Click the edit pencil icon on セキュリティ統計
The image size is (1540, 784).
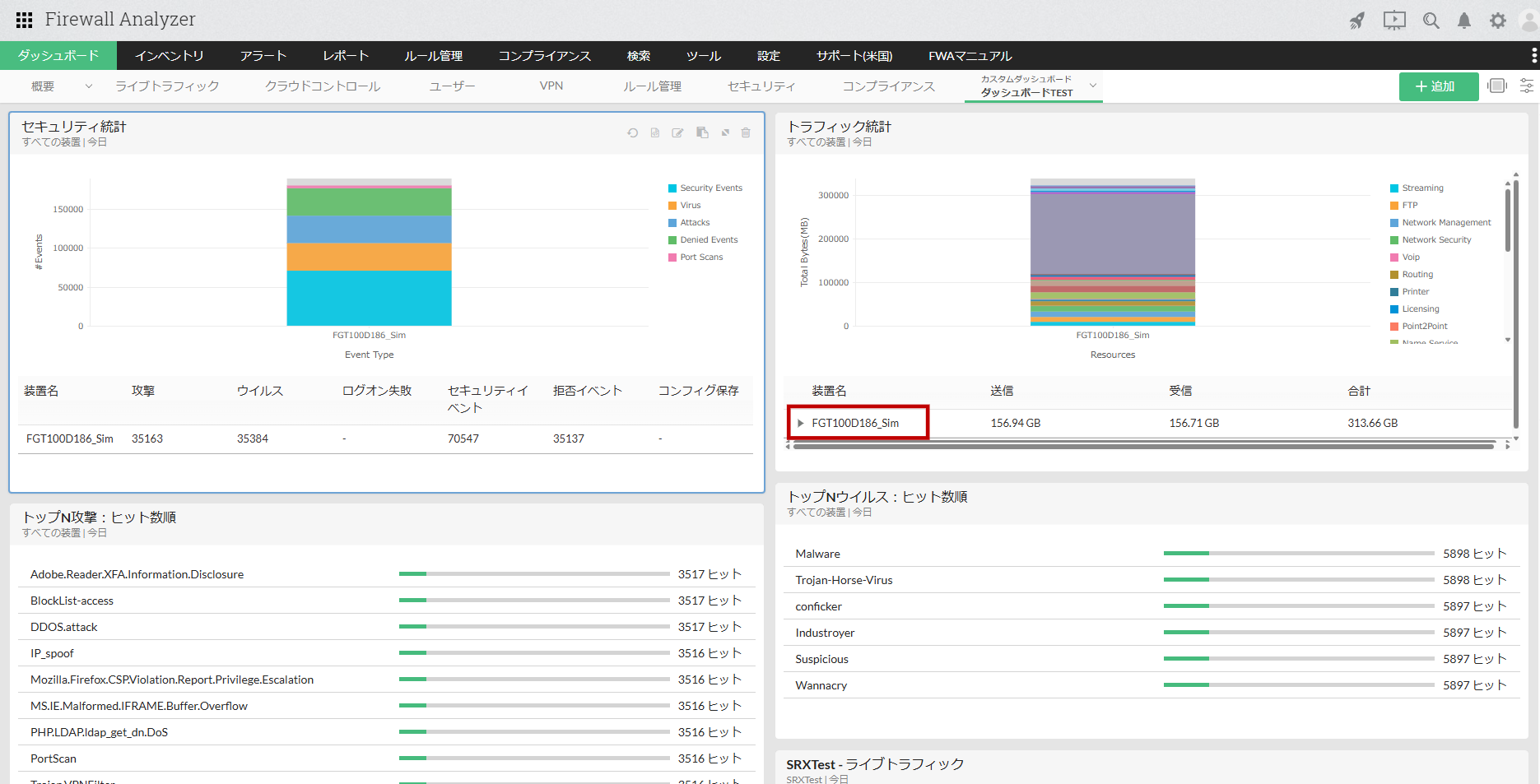click(677, 132)
